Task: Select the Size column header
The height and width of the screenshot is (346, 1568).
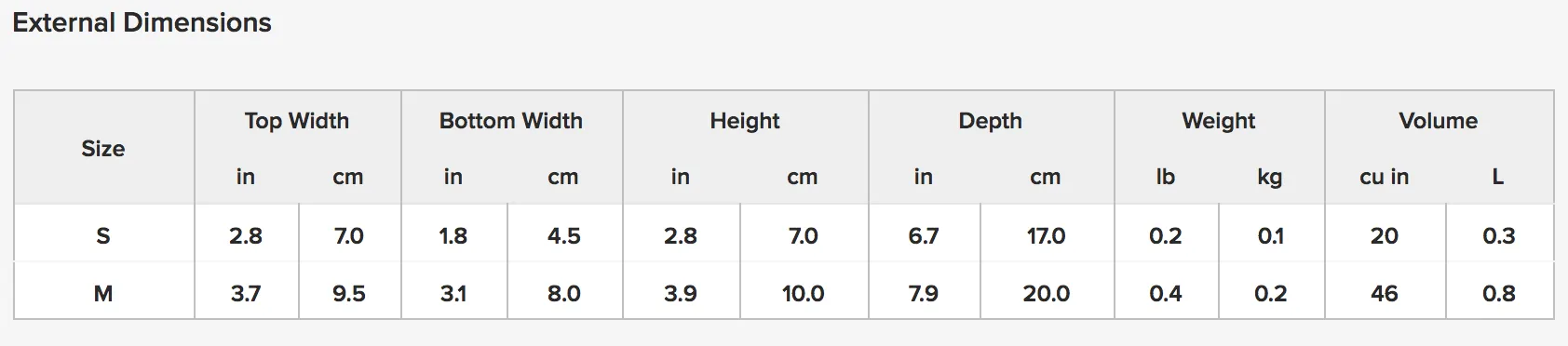Action: (x=103, y=149)
